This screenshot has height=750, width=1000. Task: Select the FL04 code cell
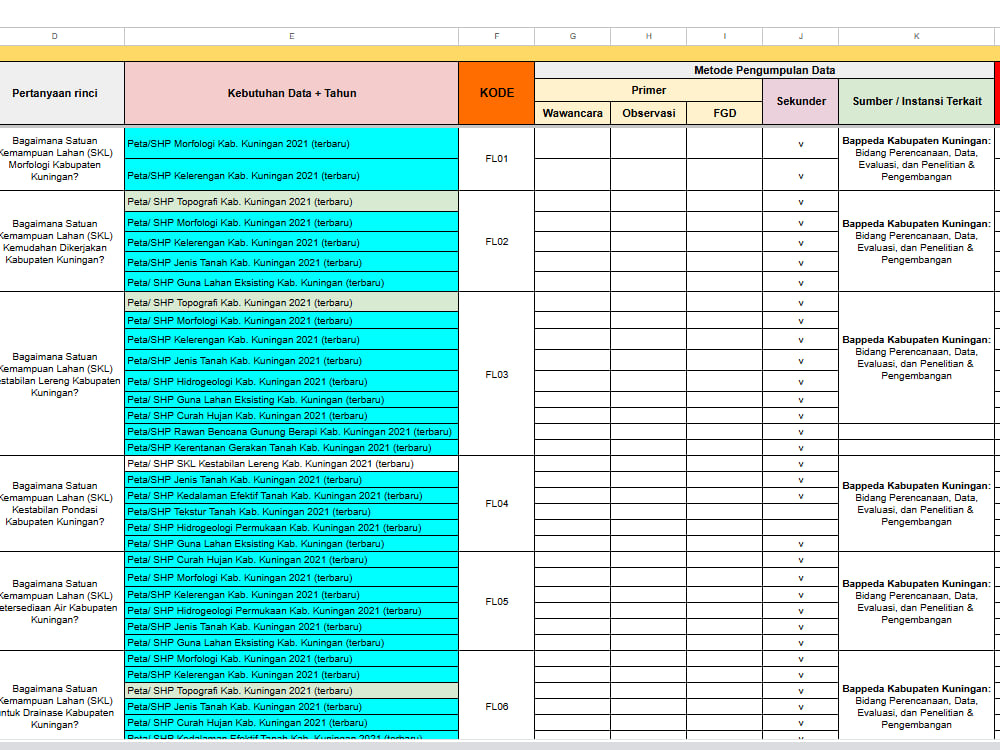tap(496, 504)
